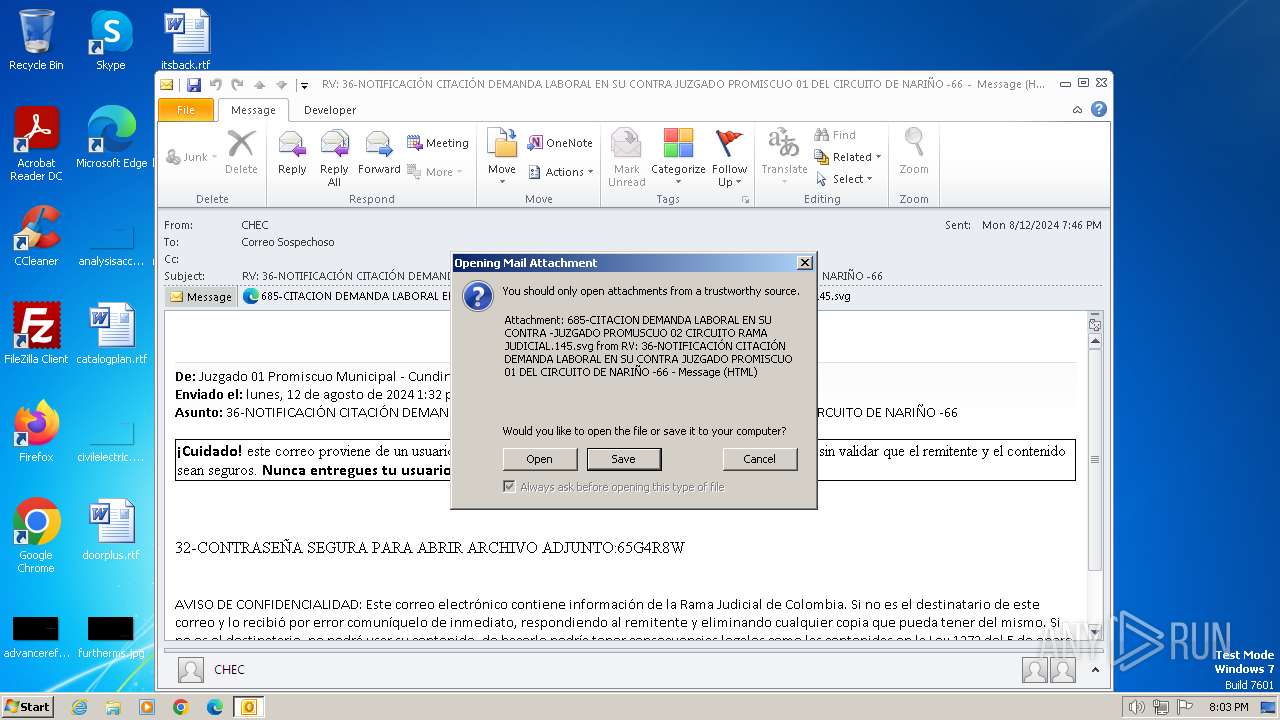1280x720 pixels.
Task: Open Internet Explorer from taskbar
Action: pos(79,707)
